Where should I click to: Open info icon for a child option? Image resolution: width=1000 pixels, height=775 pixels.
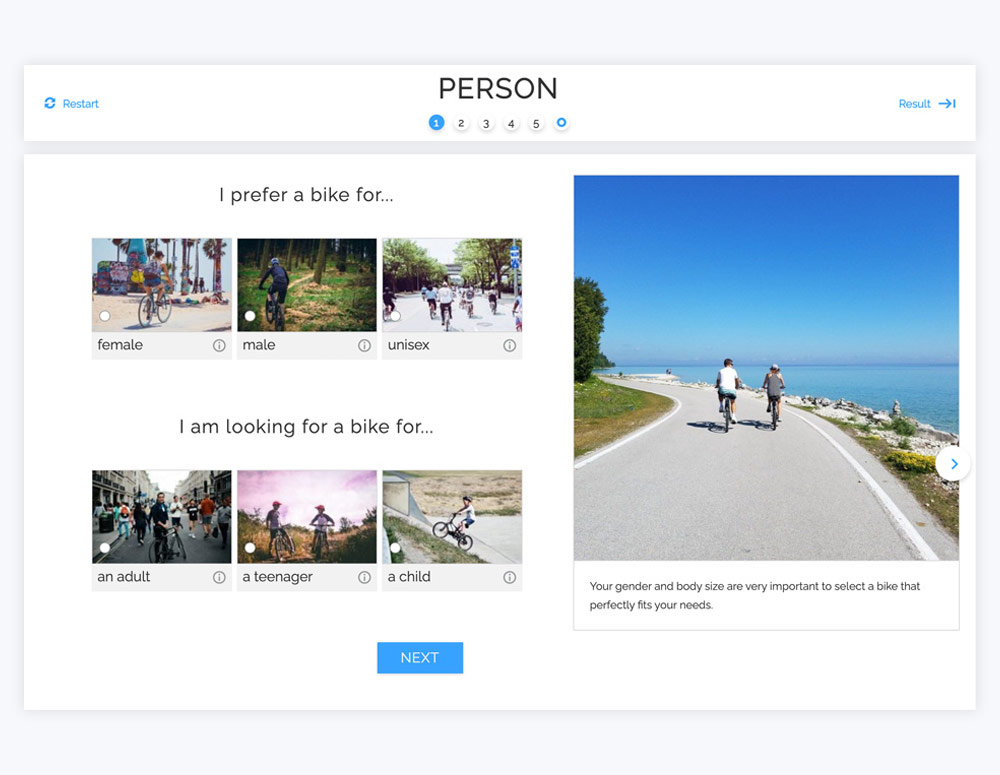[510, 577]
